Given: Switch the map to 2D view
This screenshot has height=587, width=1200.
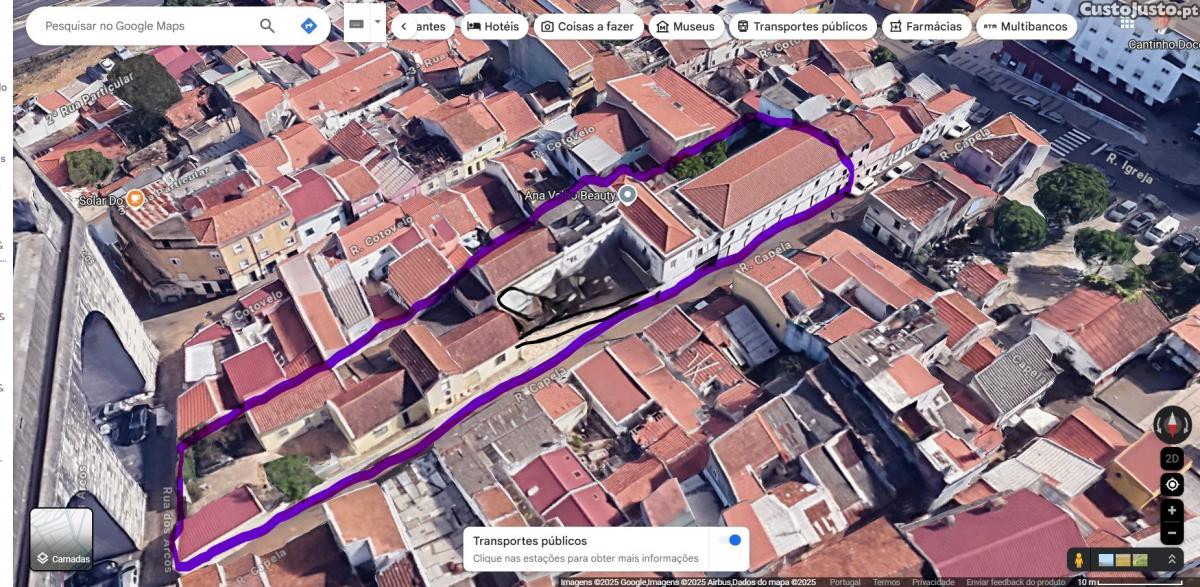Looking at the screenshot, I should (x=1172, y=458).
